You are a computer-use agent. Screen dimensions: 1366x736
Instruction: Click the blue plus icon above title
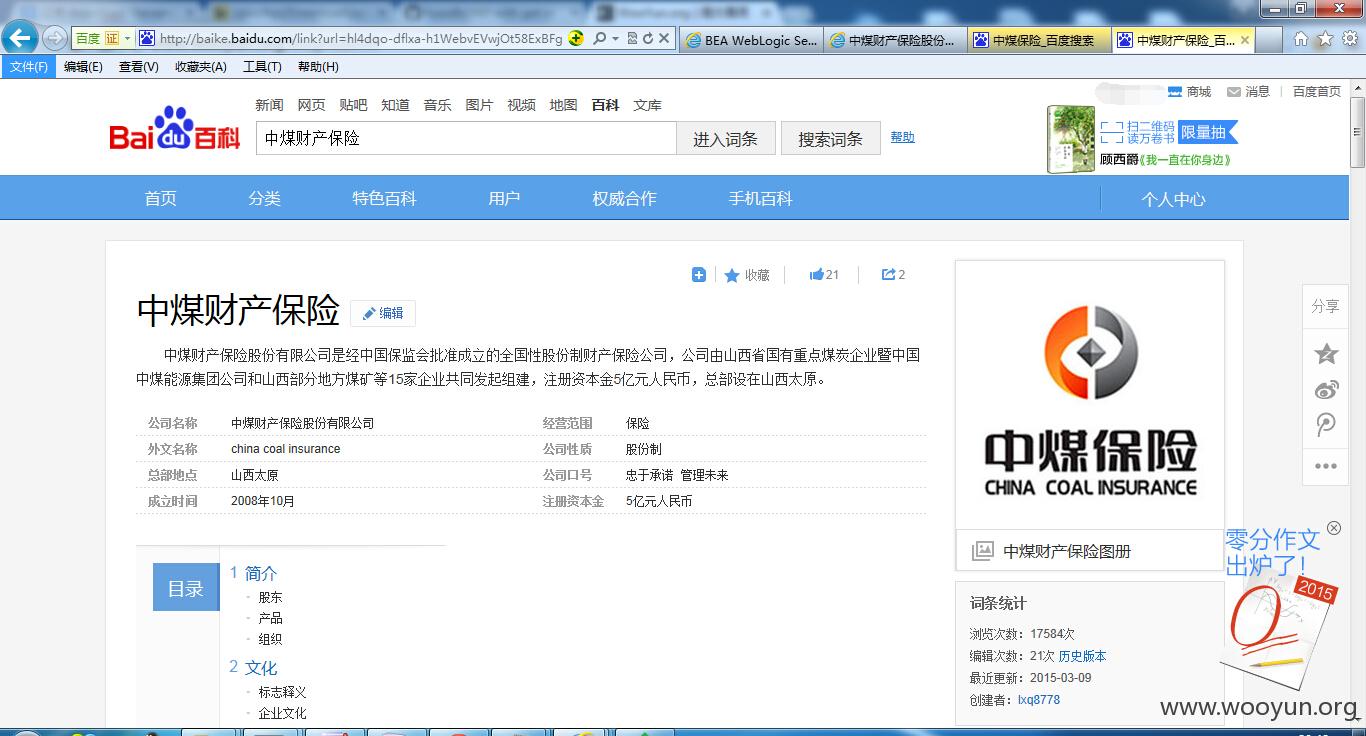click(x=699, y=275)
